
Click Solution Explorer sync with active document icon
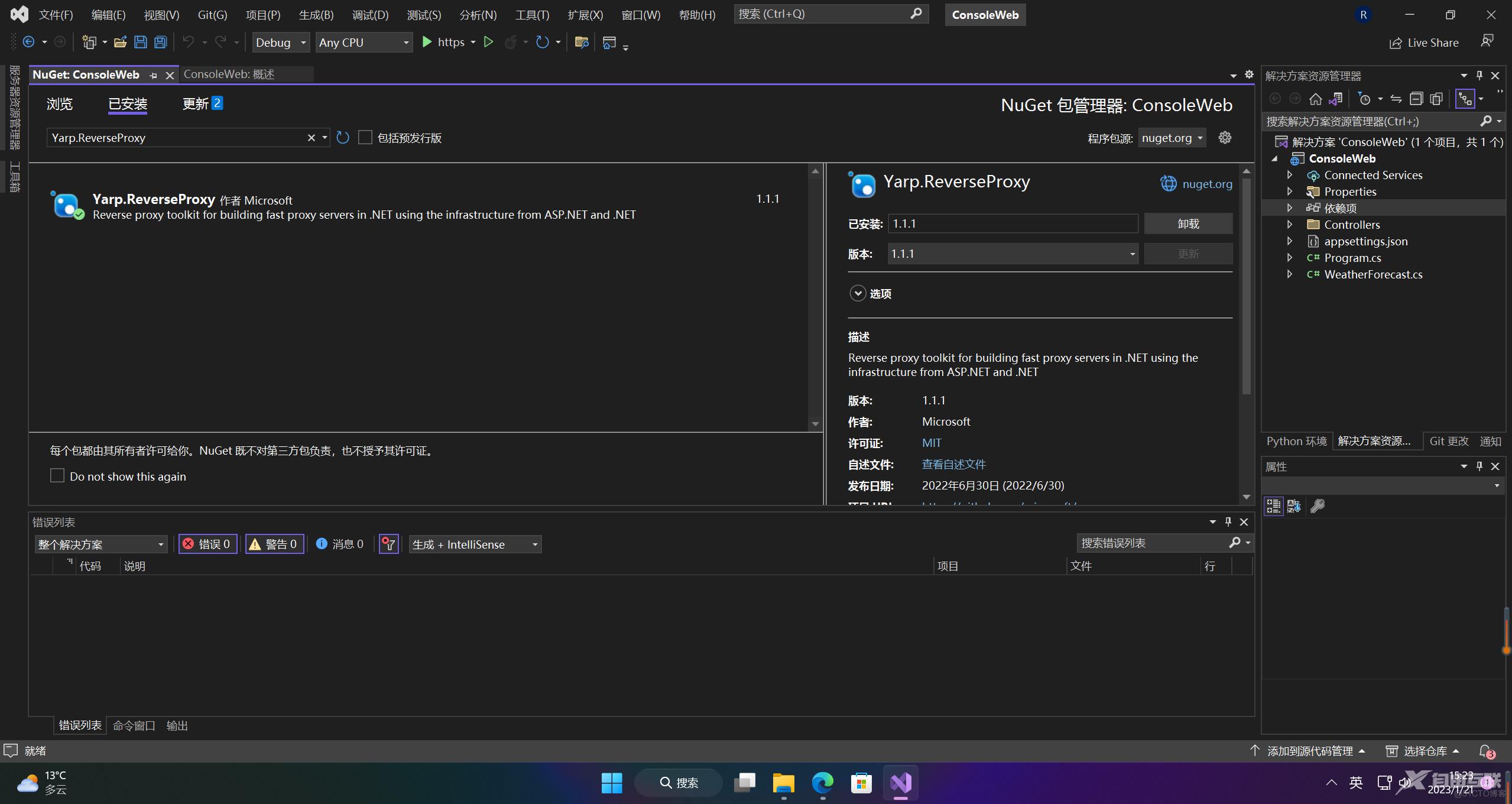click(1396, 99)
